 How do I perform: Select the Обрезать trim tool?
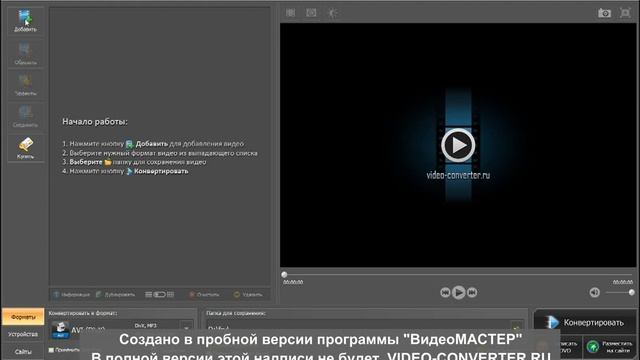point(25,53)
